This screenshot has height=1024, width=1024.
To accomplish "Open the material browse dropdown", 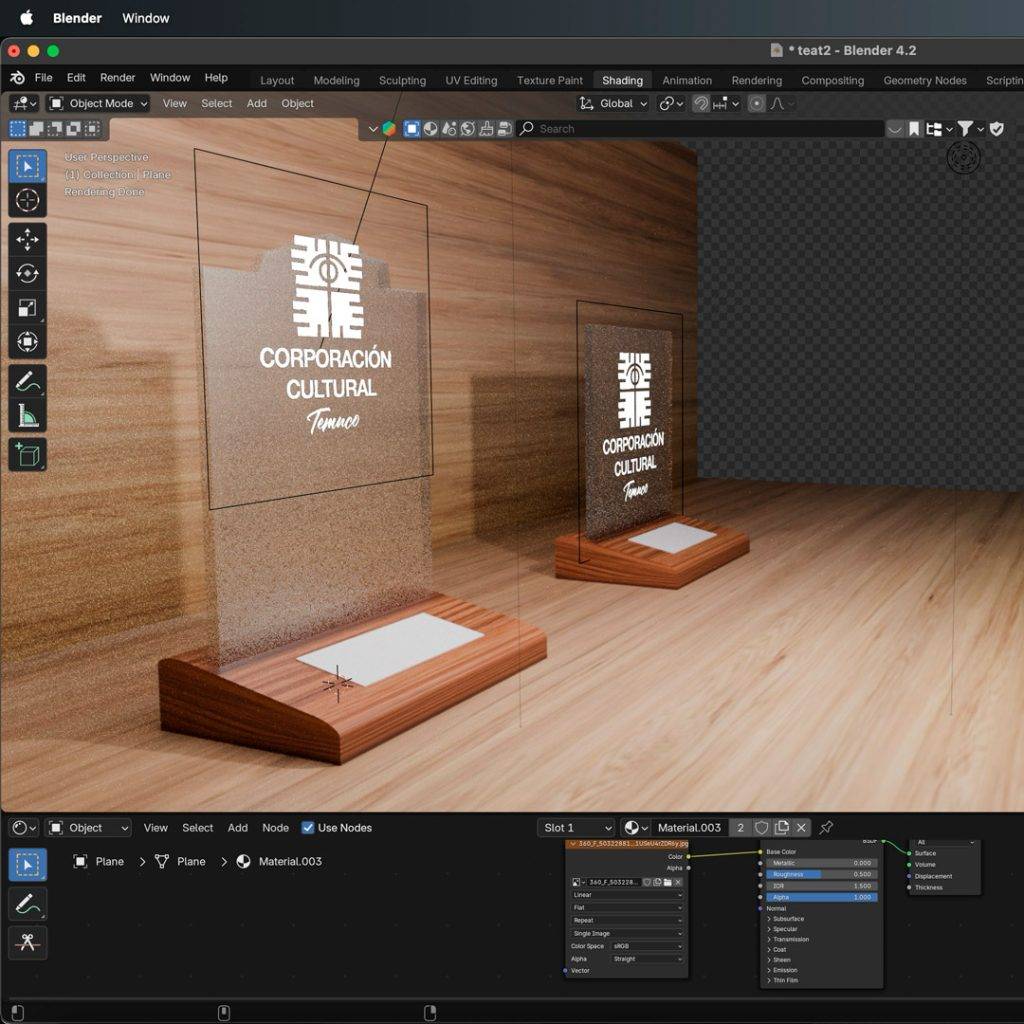I will pos(635,827).
